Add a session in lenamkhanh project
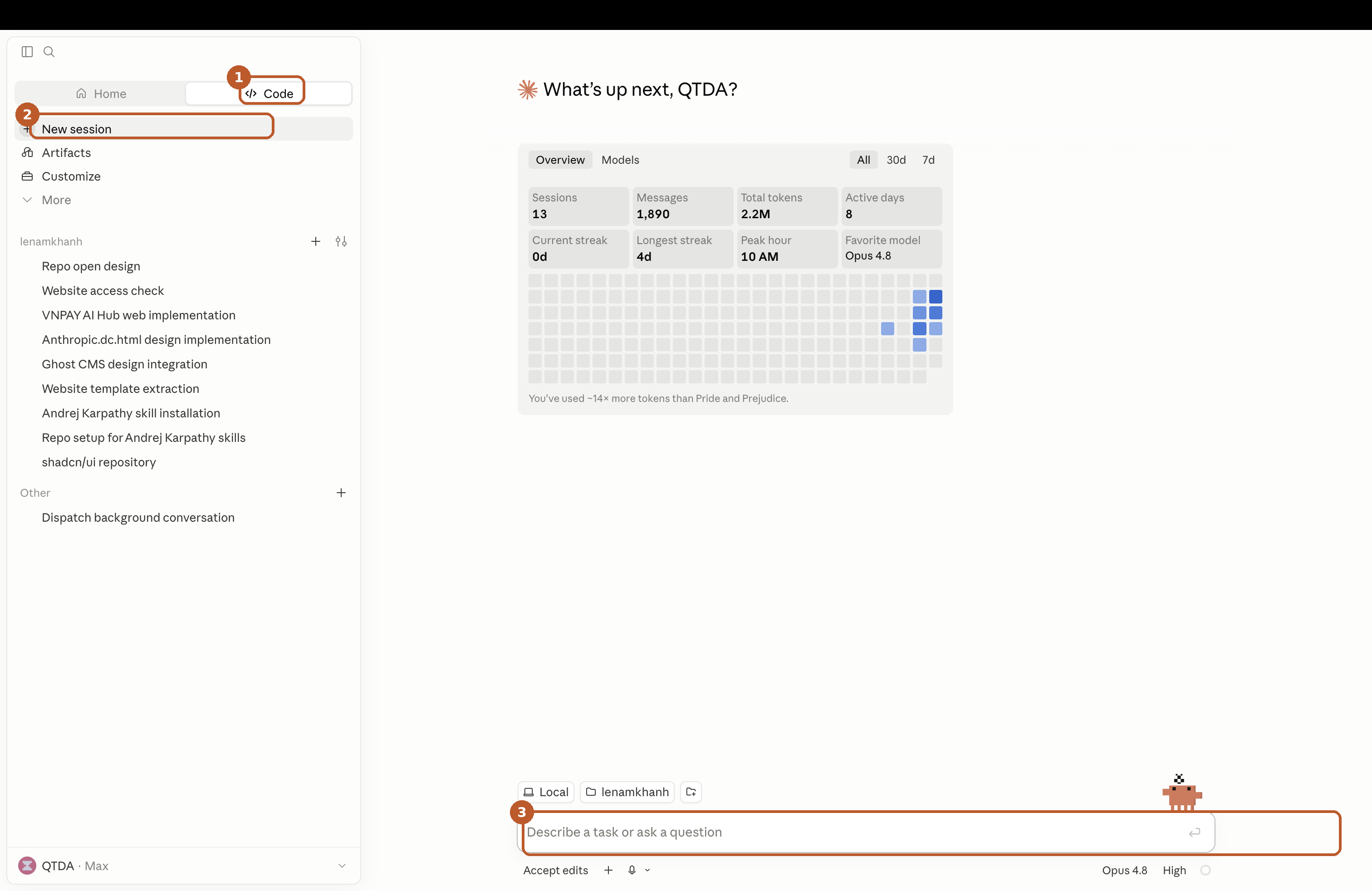Viewport: 1372px width, 891px height. [x=315, y=241]
